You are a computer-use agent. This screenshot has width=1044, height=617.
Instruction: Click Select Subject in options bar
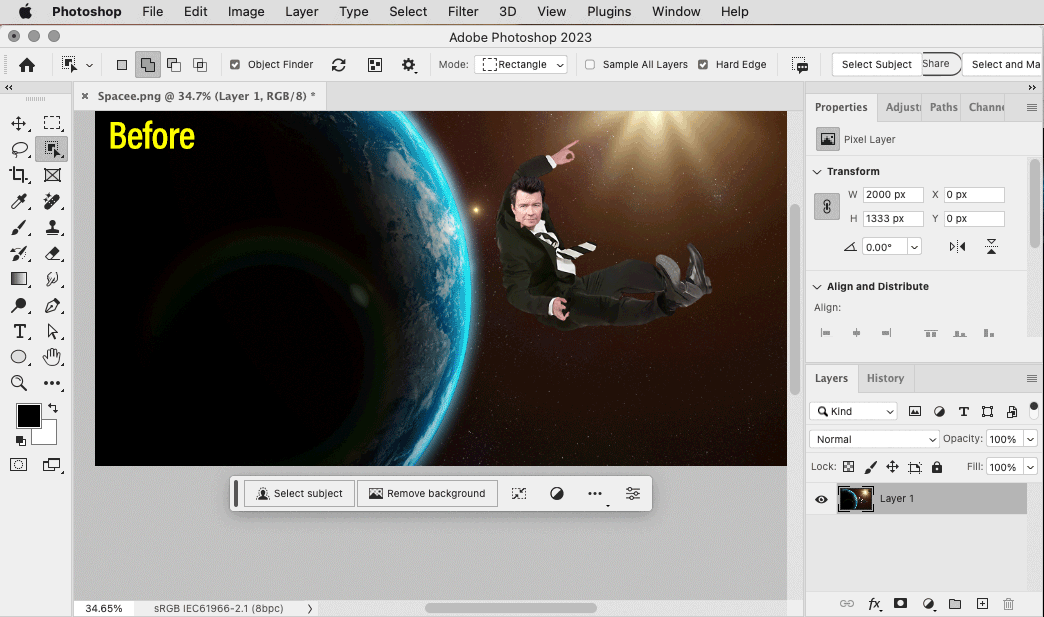point(876,64)
